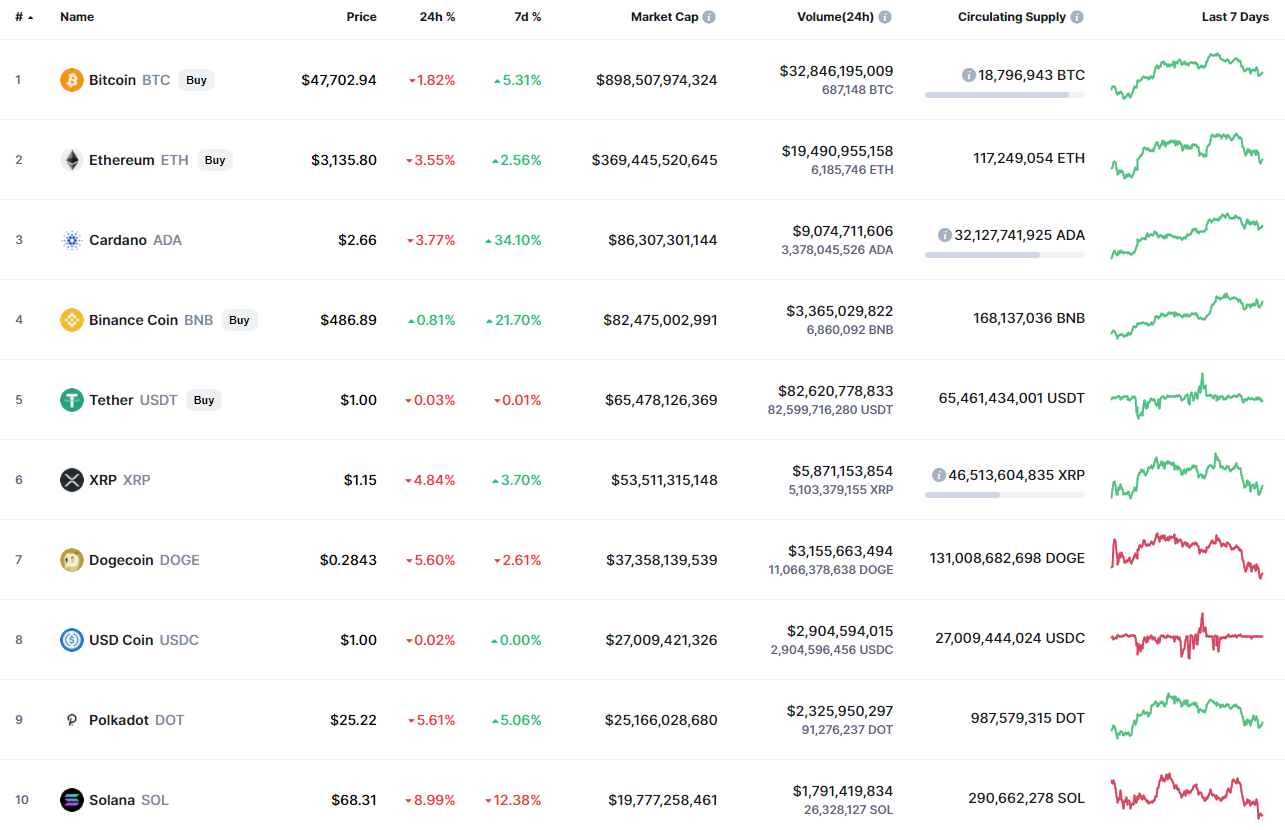Click the Cardano logo icon

72,240
